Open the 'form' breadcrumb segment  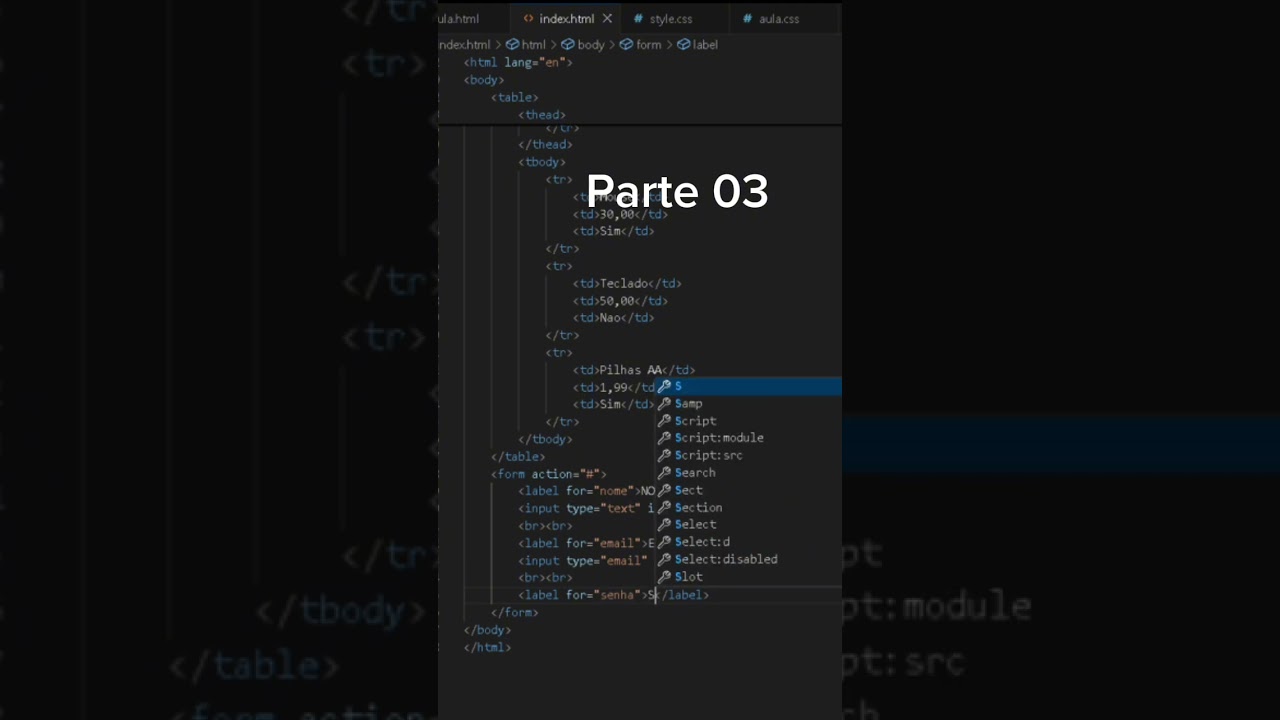649,45
